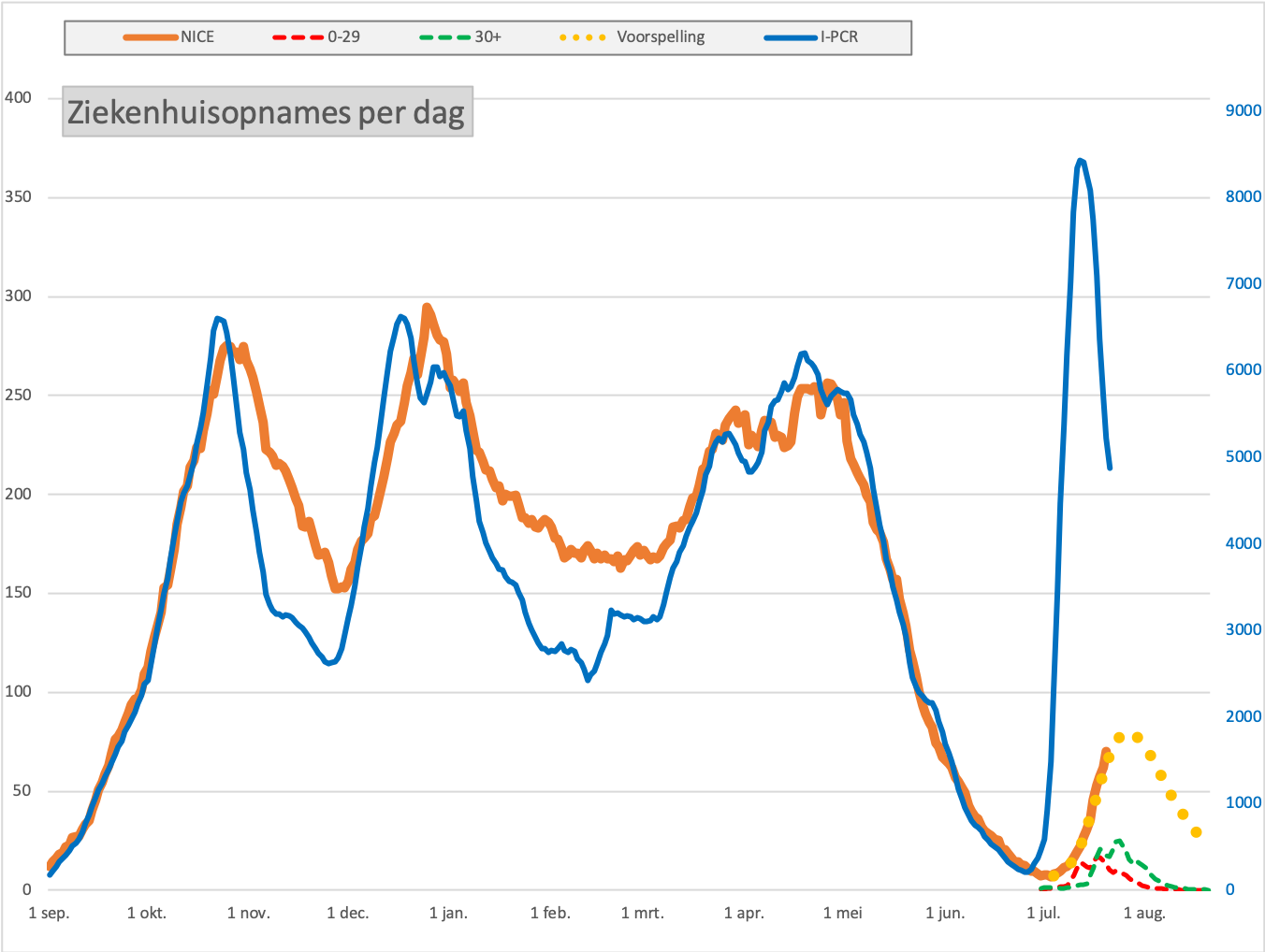Click the I-PCR legend entry
The height and width of the screenshot is (952, 1265).
(x=811, y=37)
